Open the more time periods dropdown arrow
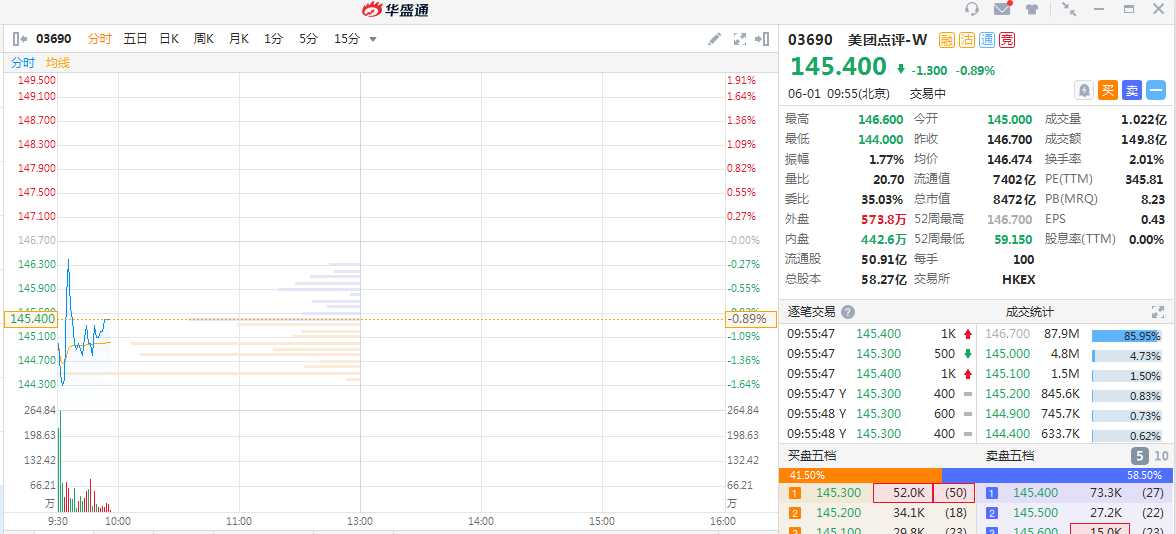 coord(374,39)
